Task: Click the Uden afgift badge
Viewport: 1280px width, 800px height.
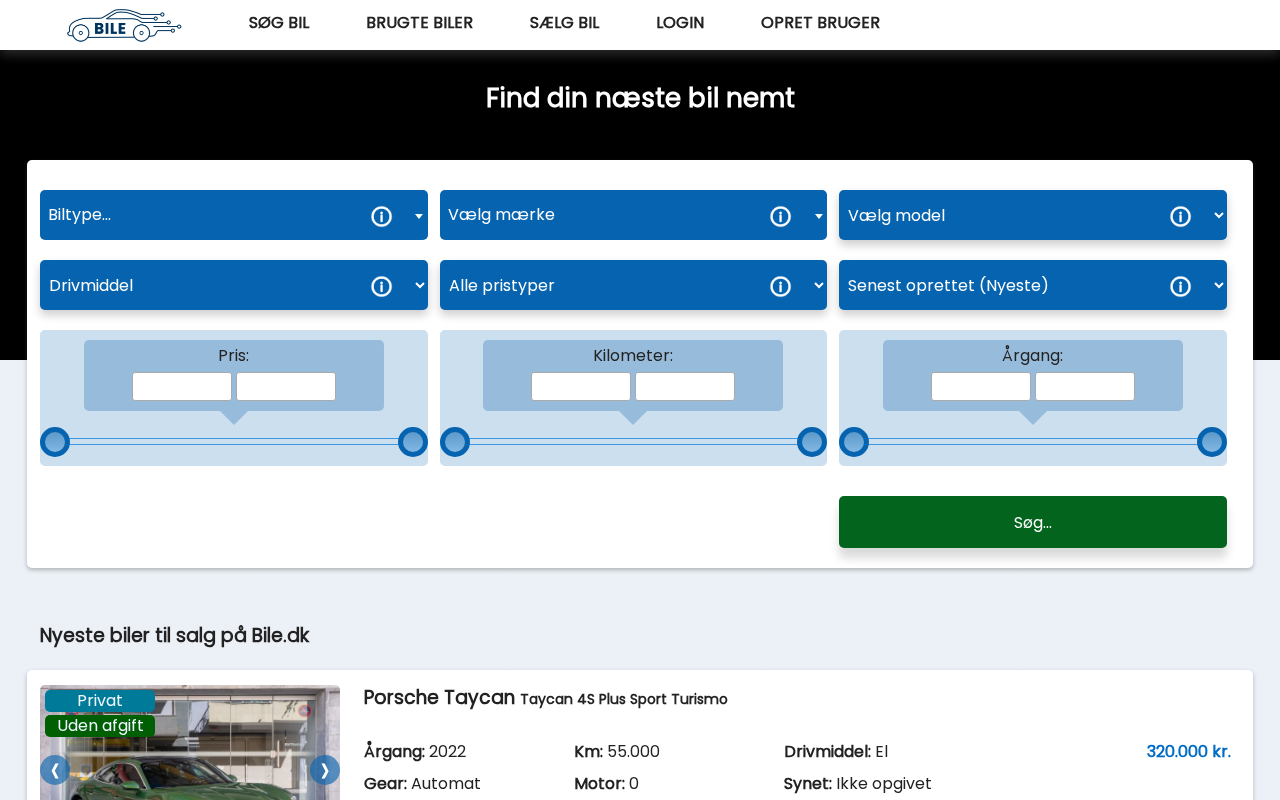Action: tap(100, 726)
